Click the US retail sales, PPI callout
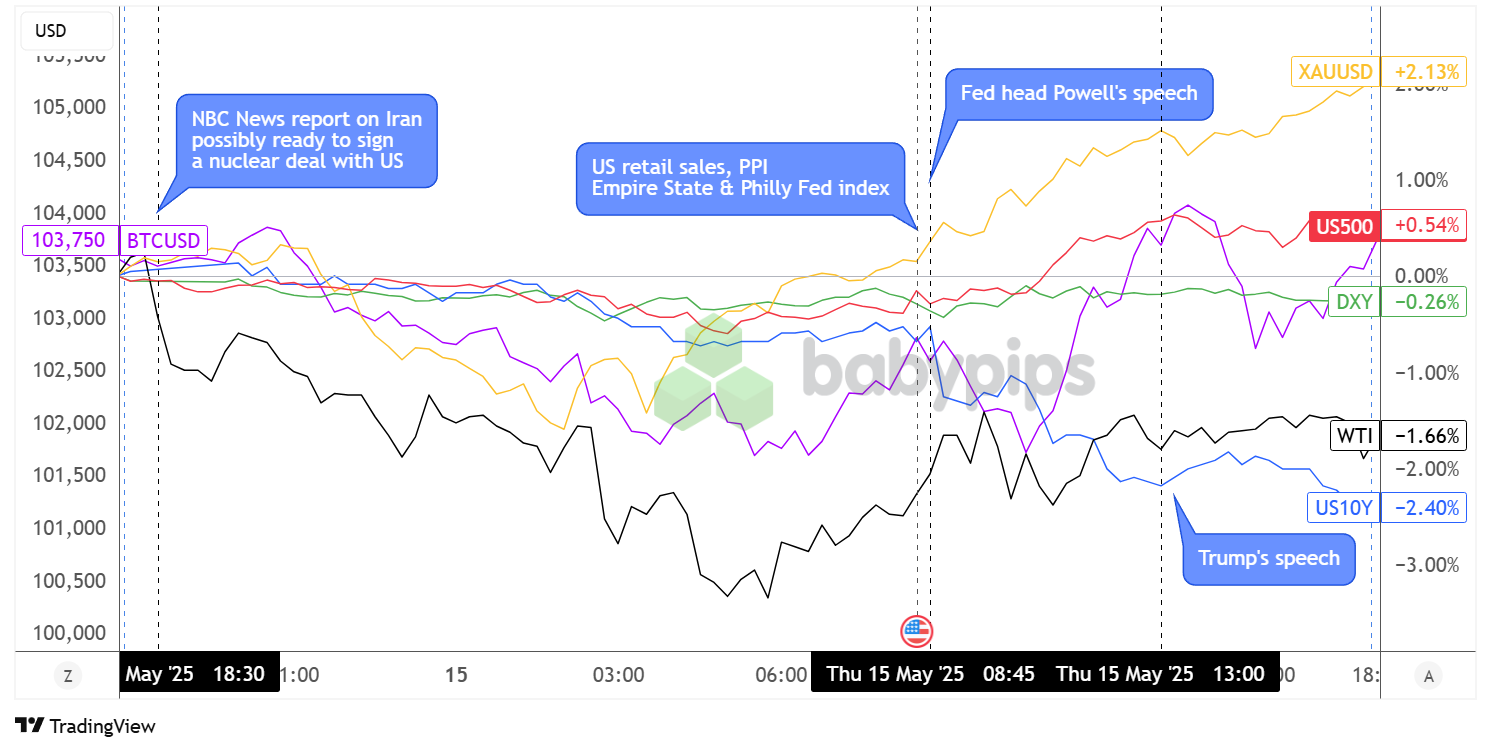 coord(740,177)
